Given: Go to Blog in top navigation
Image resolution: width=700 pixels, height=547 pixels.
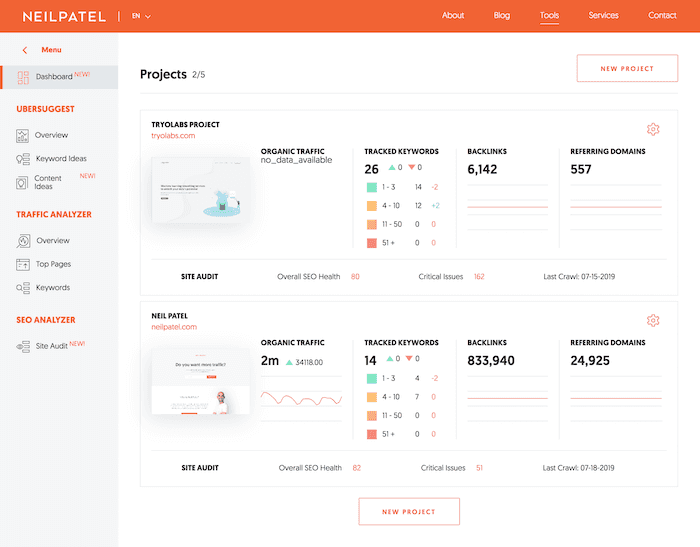Looking at the screenshot, I should click(501, 16).
